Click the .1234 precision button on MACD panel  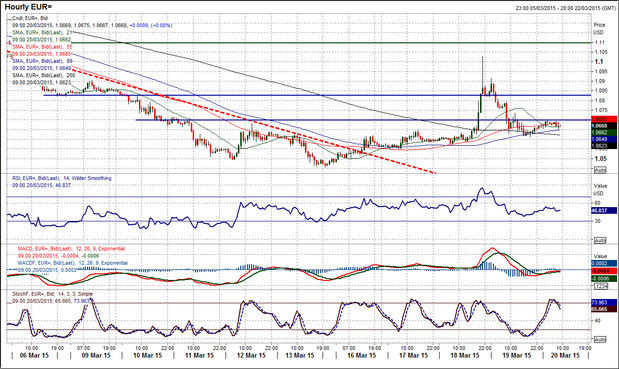click(x=600, y=286)
